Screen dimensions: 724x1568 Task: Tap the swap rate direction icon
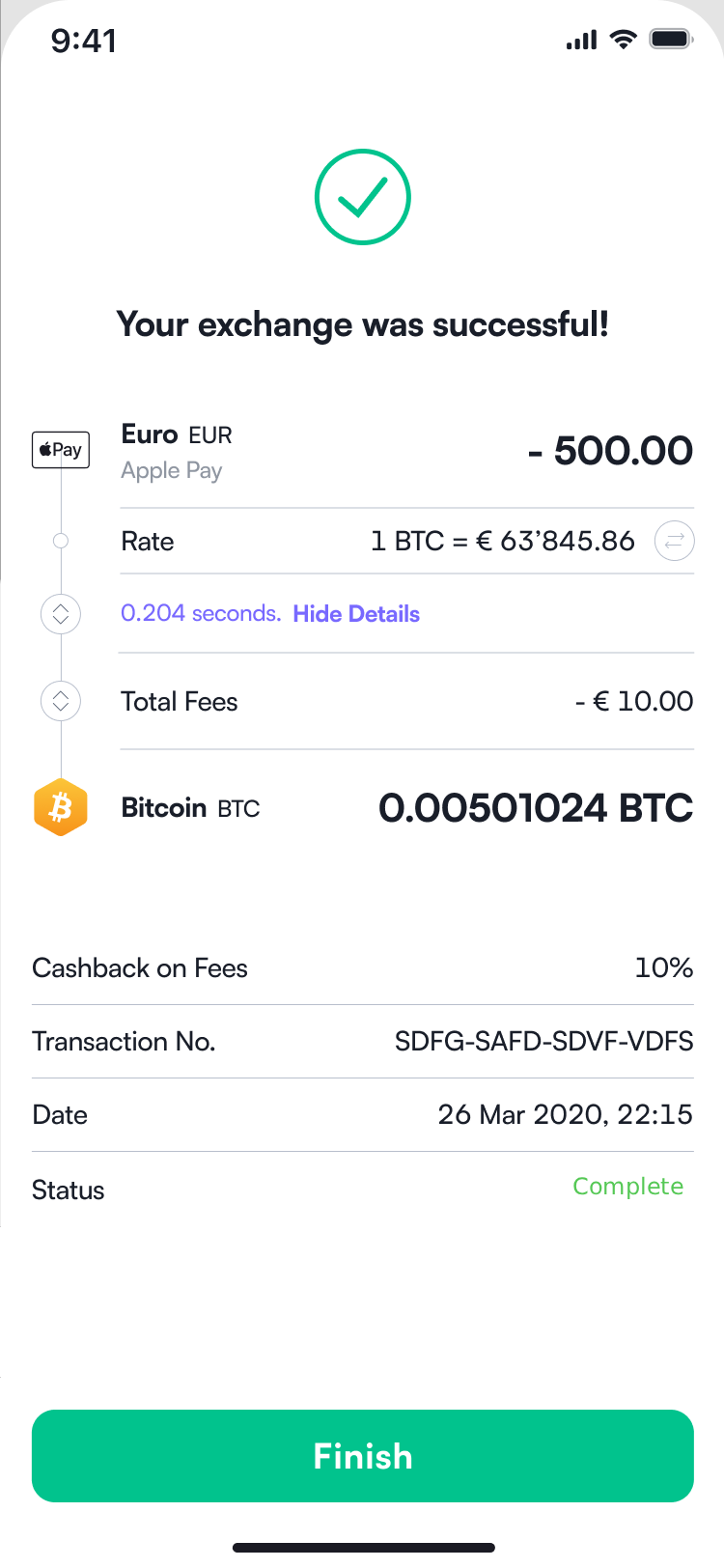674,541
